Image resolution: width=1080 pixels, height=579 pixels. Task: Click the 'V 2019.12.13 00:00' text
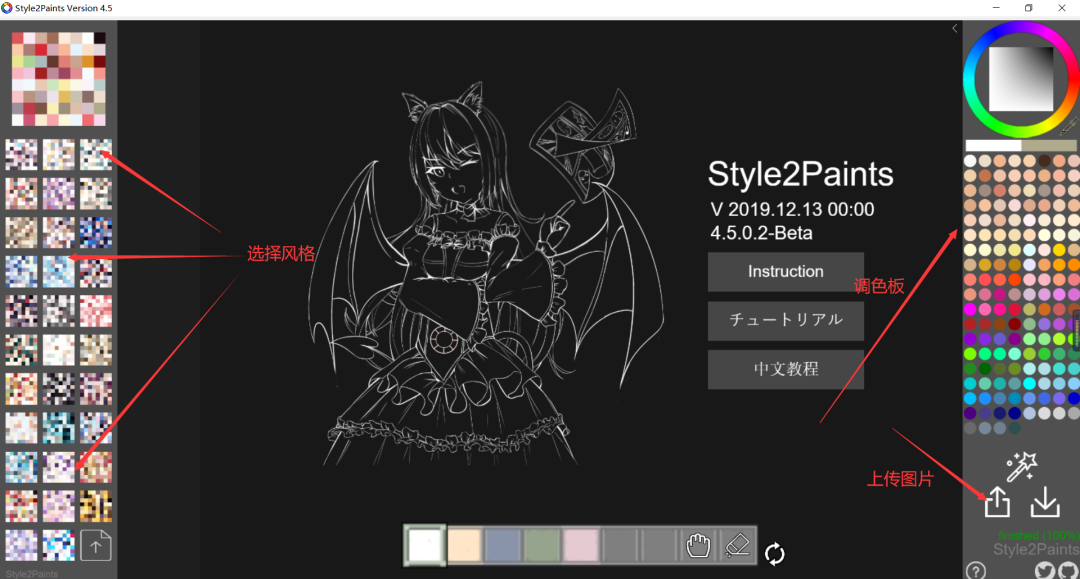792,209
